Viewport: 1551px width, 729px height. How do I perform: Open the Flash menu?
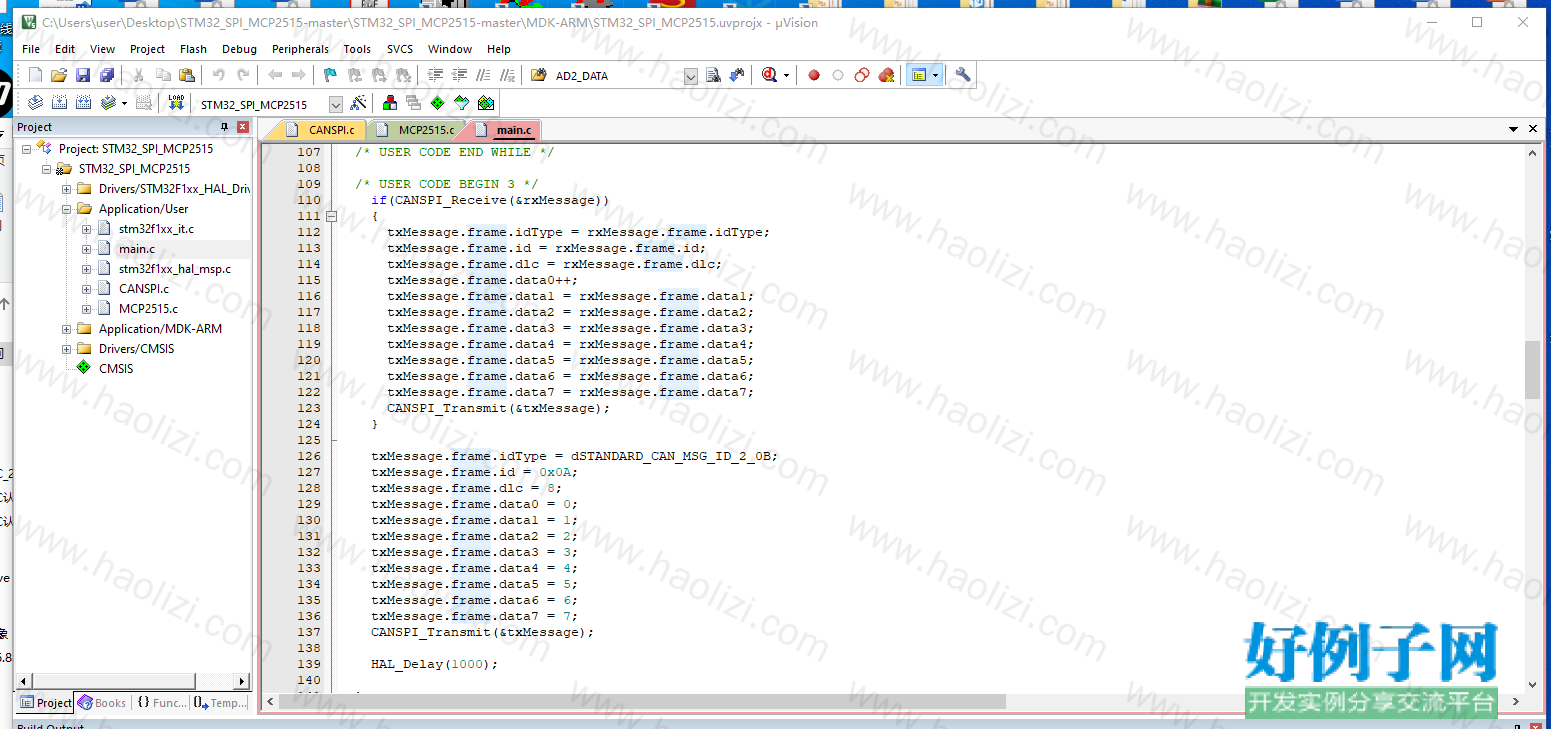[193, 49]
